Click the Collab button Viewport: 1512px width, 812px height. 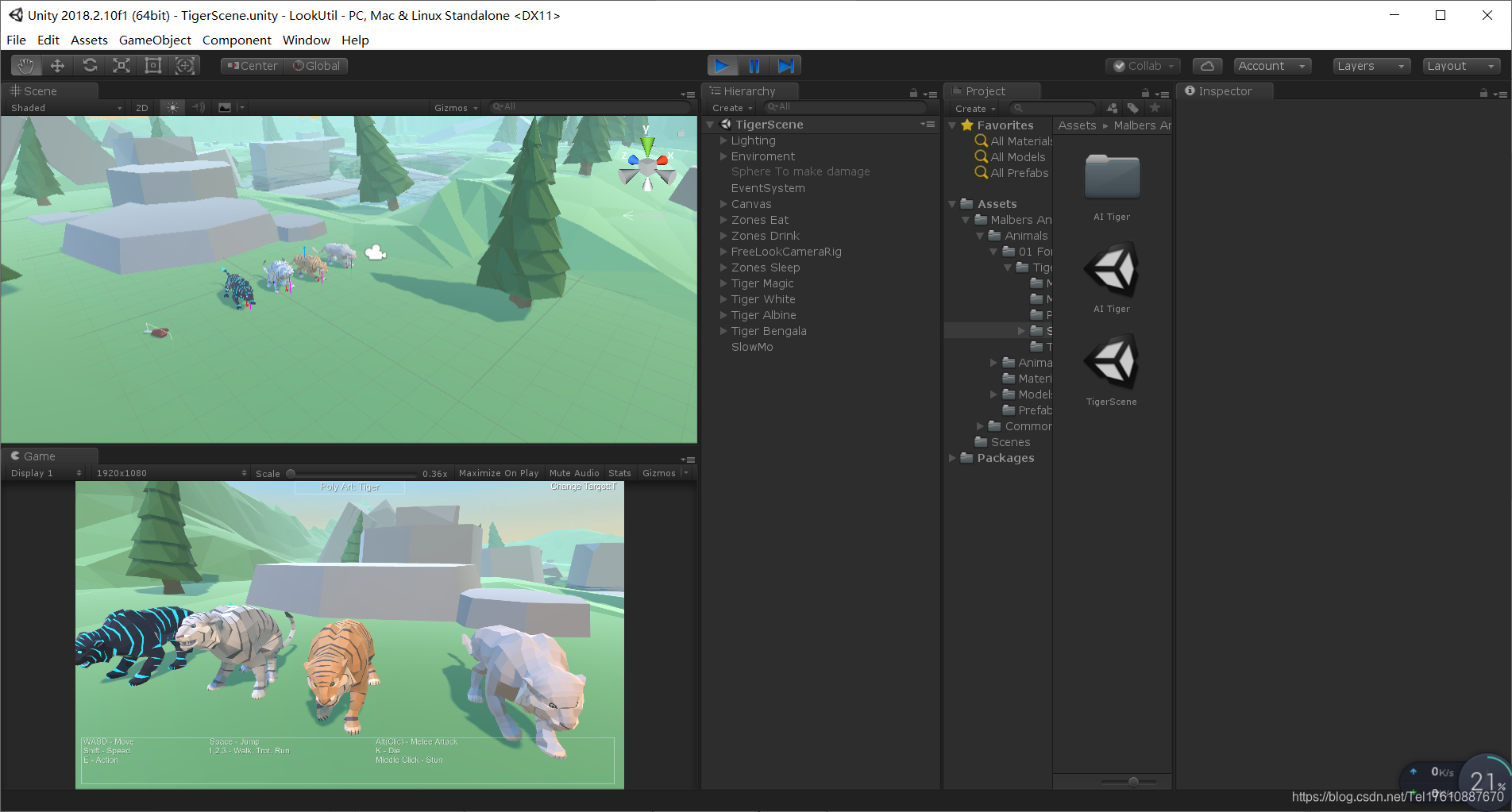pyautogui.click(x=1143, y=66)
